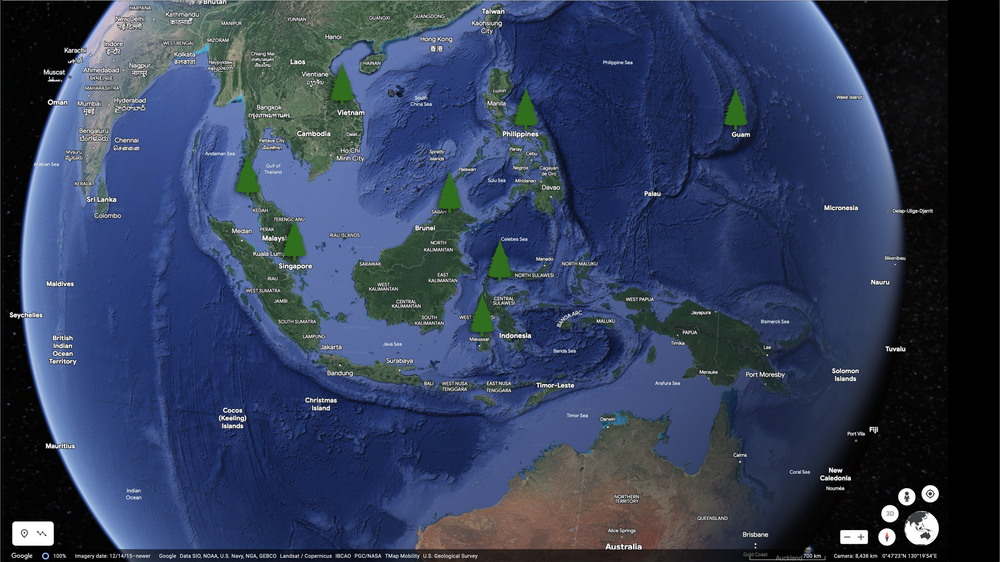Select the draw line or path tool

point(42,533)
